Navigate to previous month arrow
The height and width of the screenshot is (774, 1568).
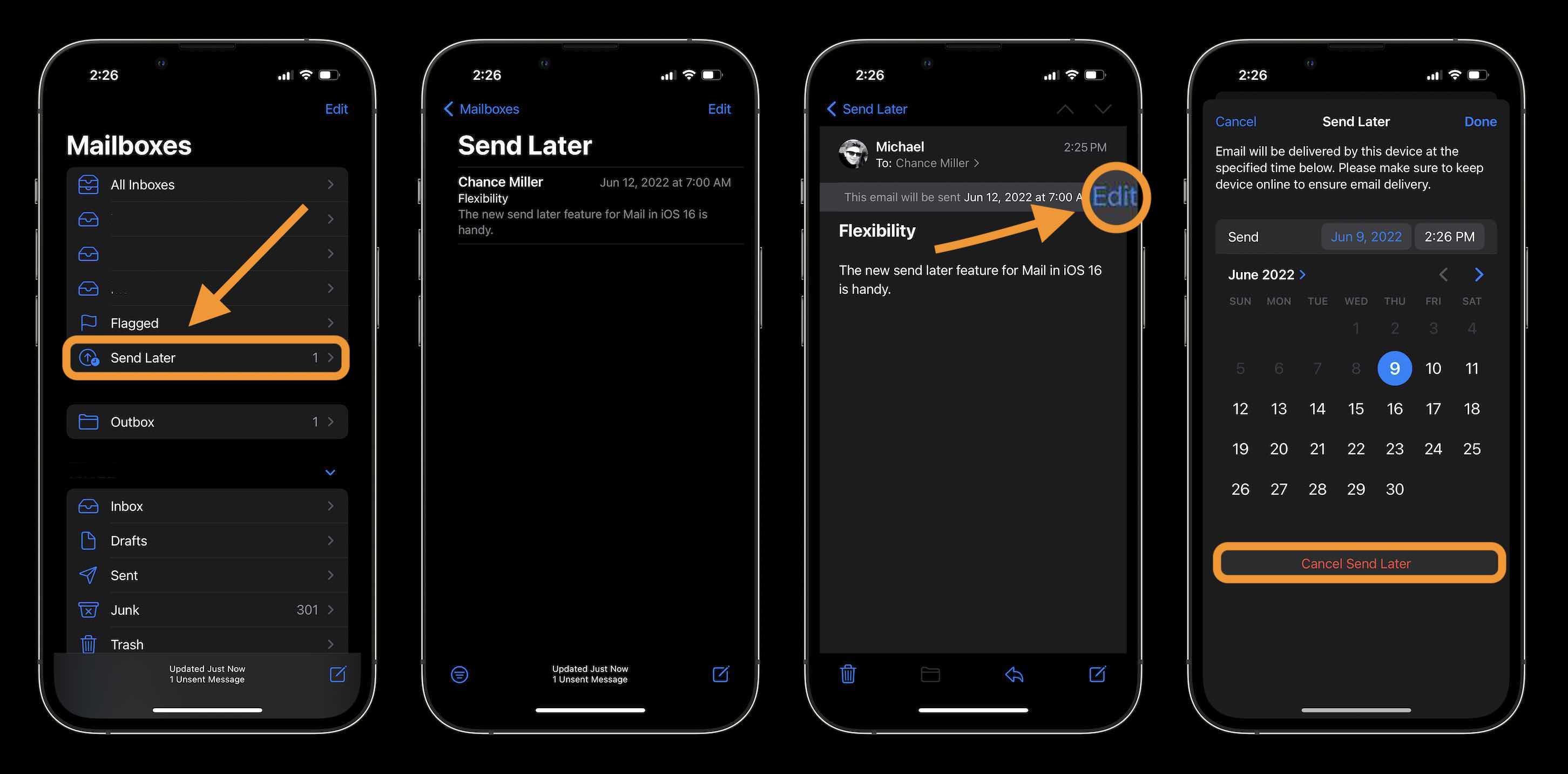[x=1444, y=274]
